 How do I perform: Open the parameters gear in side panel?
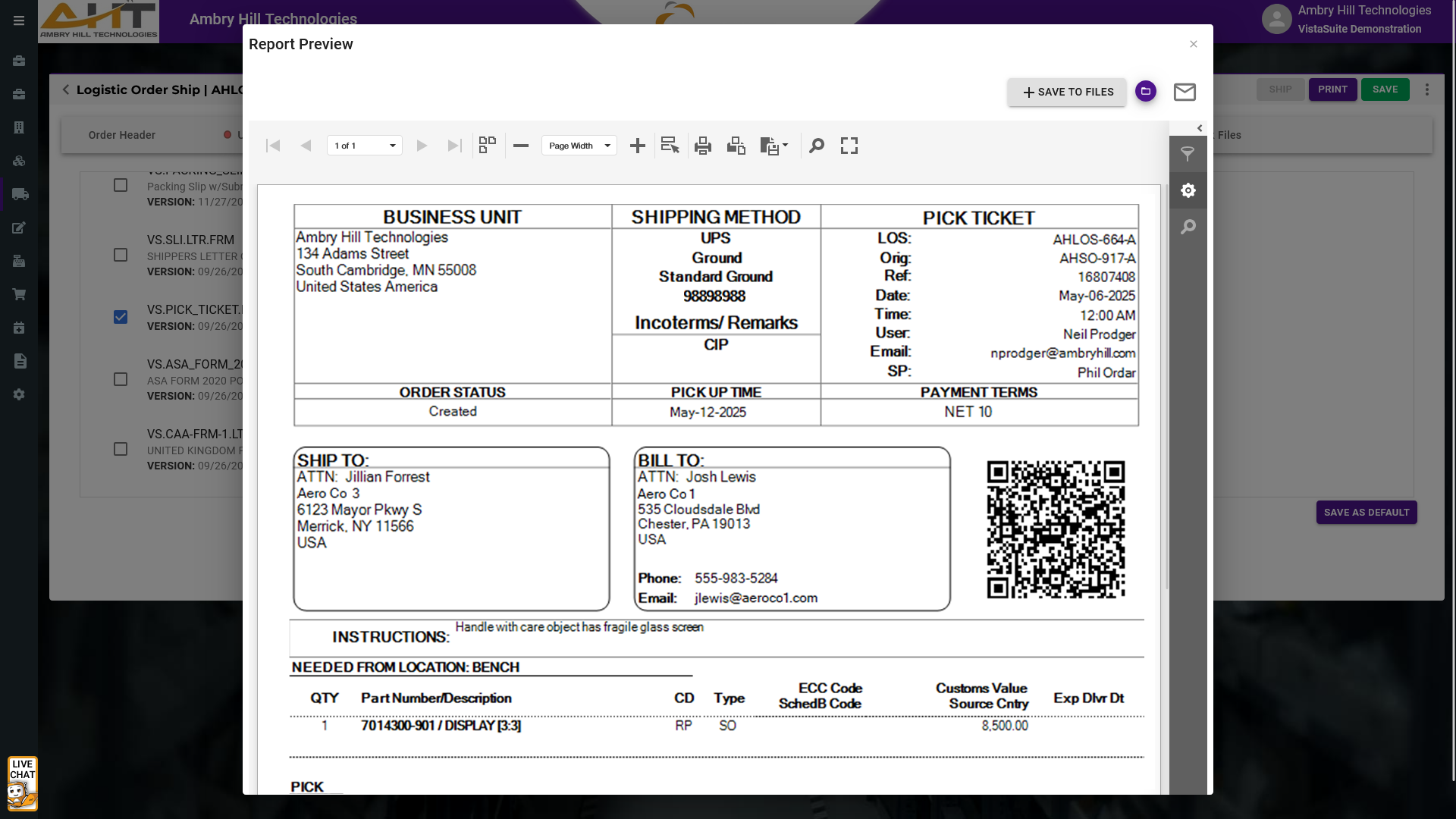pos(1188,190)
